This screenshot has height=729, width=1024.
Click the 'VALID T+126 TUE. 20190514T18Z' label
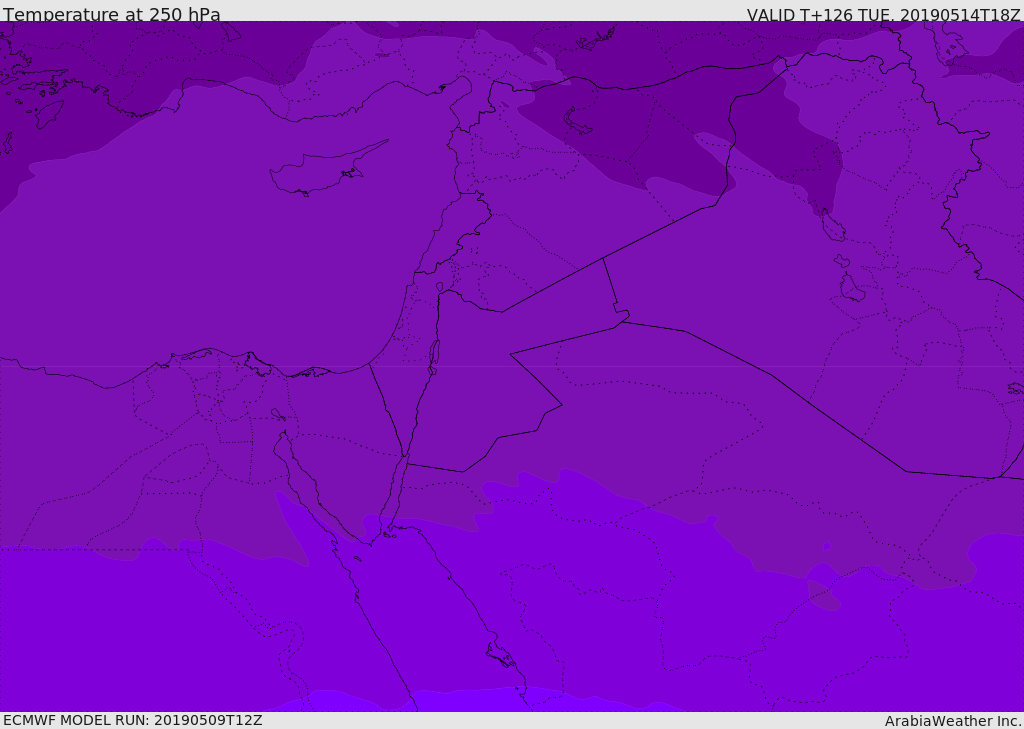coord(884,15)
